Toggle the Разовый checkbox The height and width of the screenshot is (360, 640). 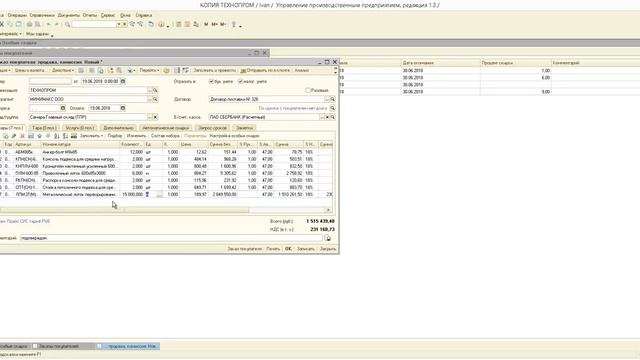pyautogui.click(x=308, y=90)
